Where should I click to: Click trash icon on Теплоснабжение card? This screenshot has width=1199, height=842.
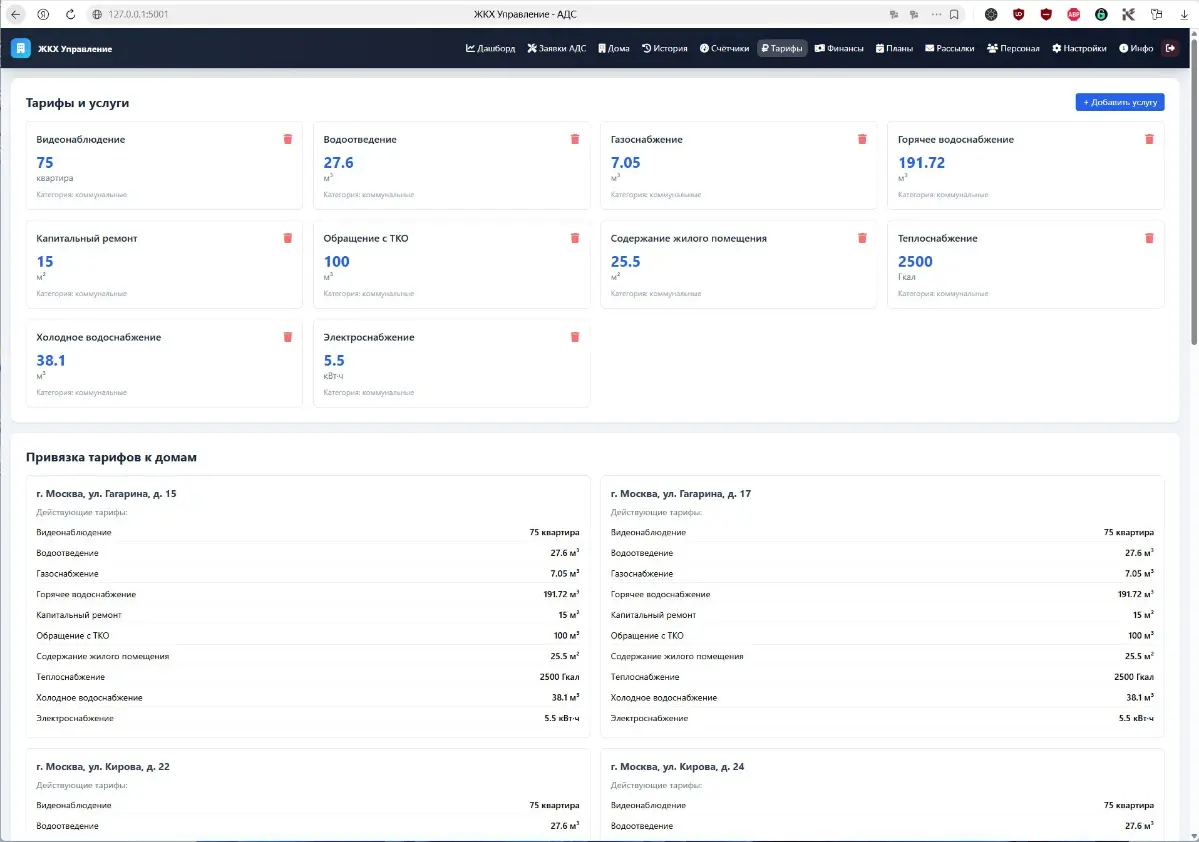tap(1149, 238)
